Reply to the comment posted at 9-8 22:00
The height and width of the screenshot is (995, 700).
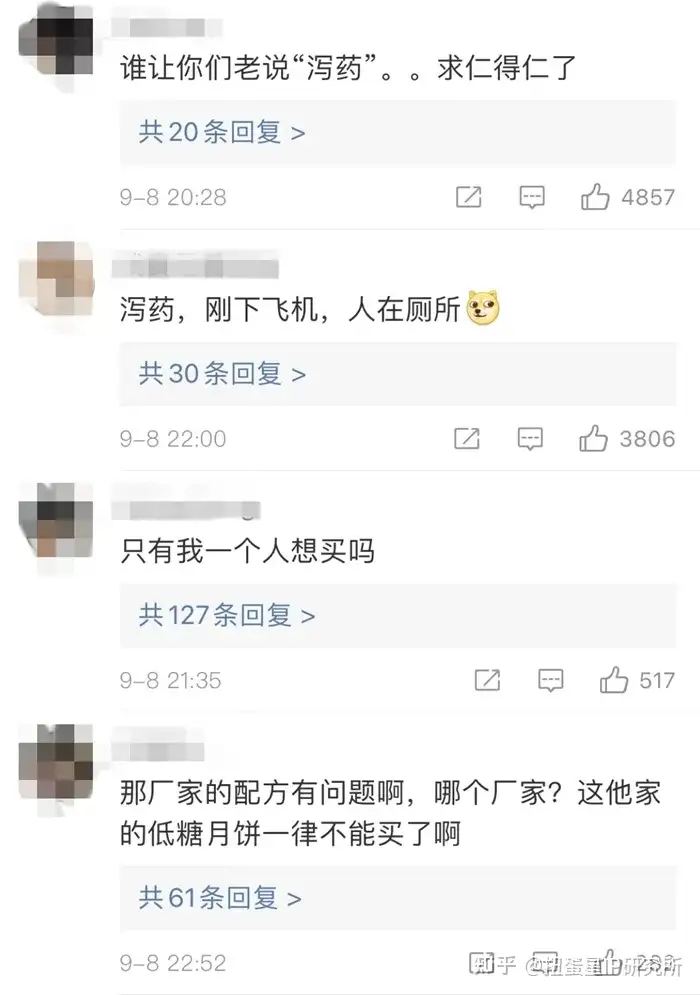530,438
